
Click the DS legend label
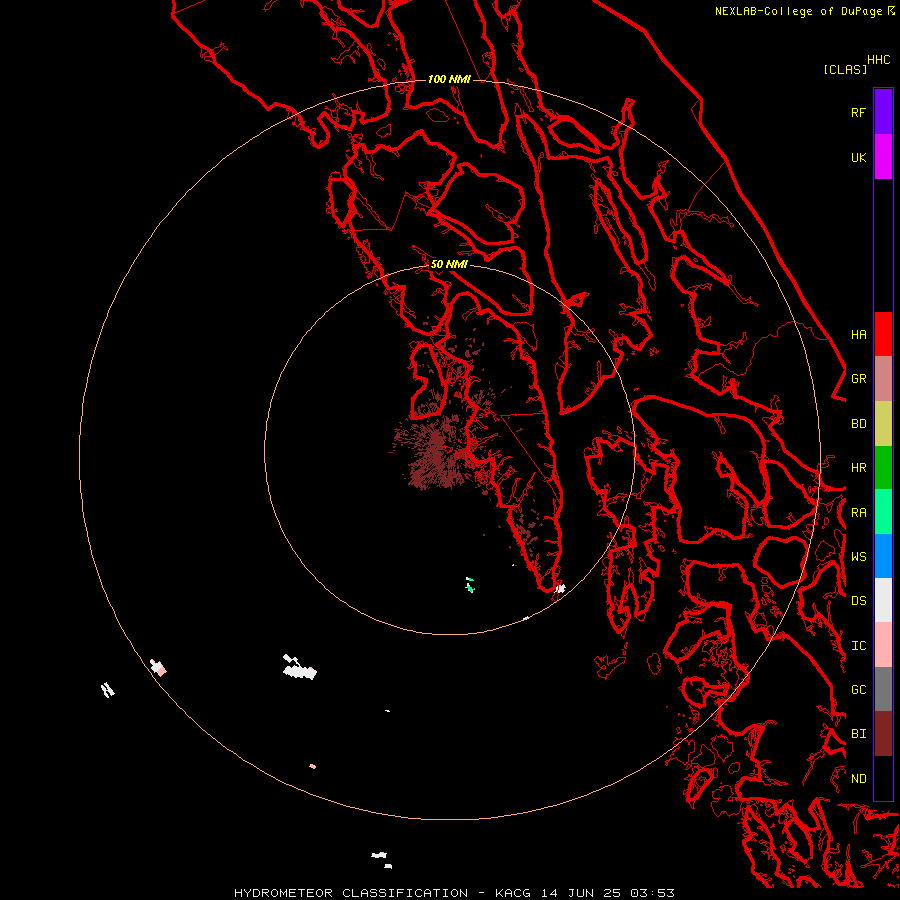click(x=858, y=601)
